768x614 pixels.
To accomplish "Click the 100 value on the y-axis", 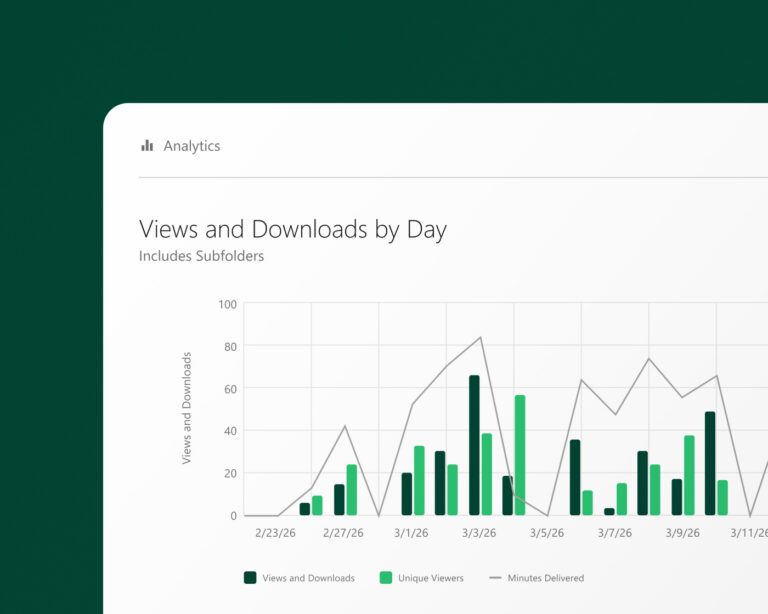I will pos(228,305).
